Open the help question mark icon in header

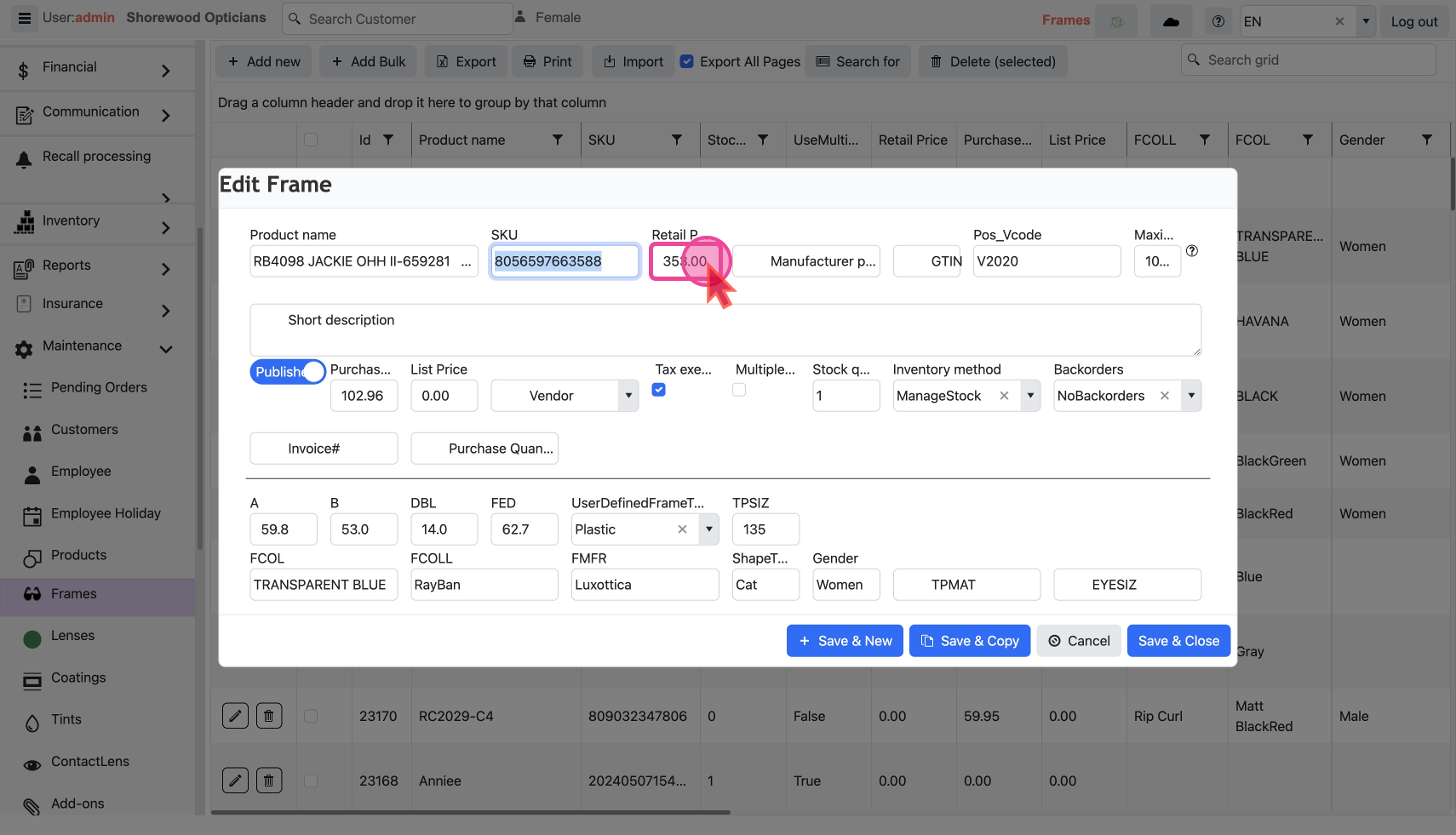tap(1218, 21)
